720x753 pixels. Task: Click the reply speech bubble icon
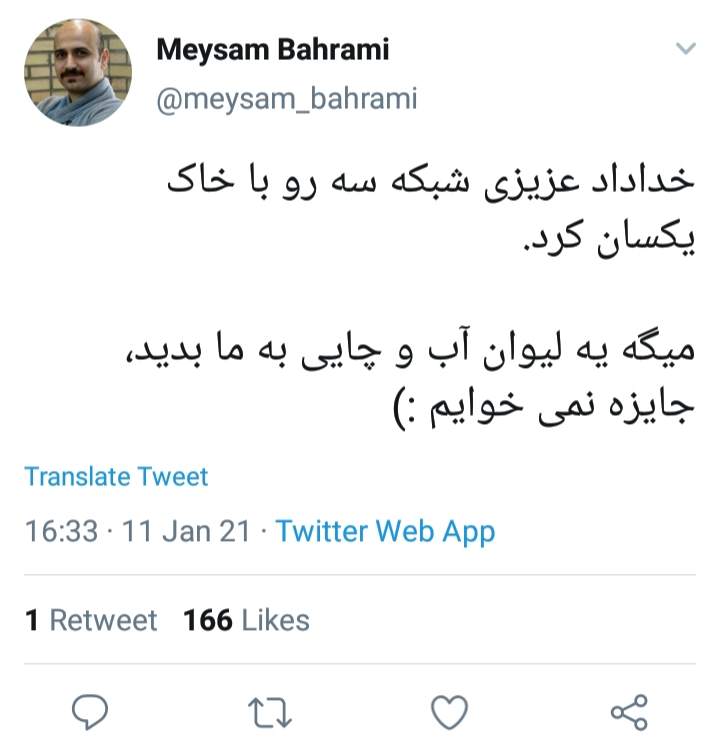[90, 712]
